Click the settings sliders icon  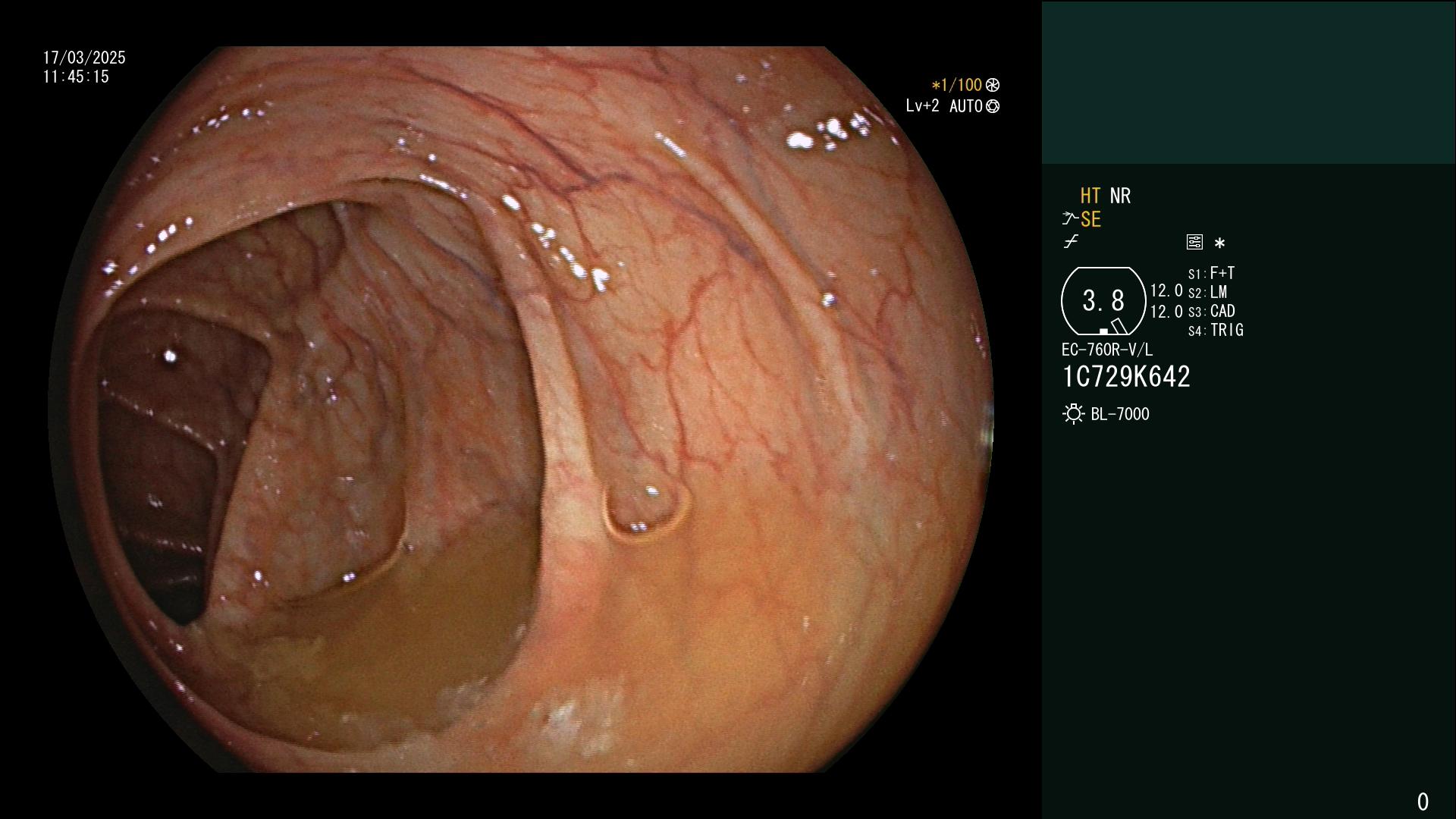click(1194, 242)
